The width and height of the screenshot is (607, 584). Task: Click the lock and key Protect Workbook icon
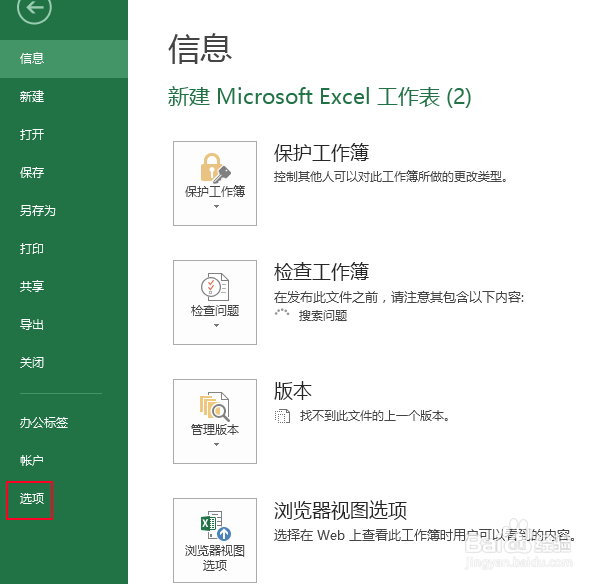pyautogui.click(x=215, y=168)
